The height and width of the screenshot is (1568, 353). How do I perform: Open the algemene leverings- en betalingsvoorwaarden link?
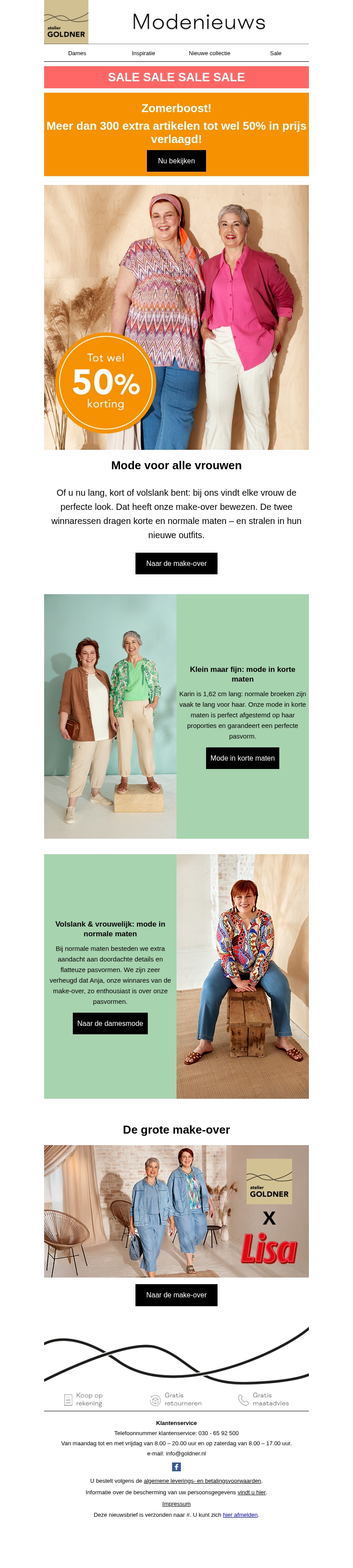203,1481
